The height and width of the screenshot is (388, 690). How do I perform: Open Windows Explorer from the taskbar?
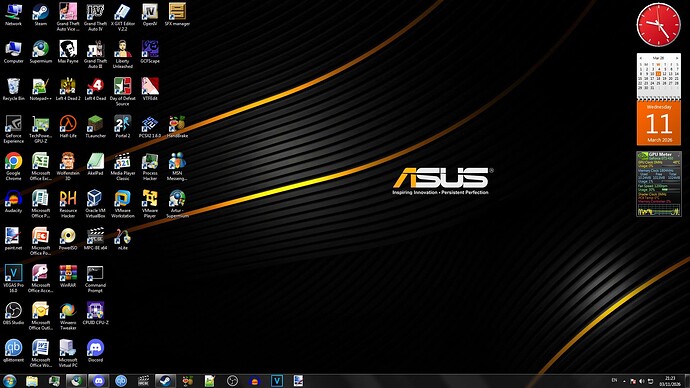32,381
